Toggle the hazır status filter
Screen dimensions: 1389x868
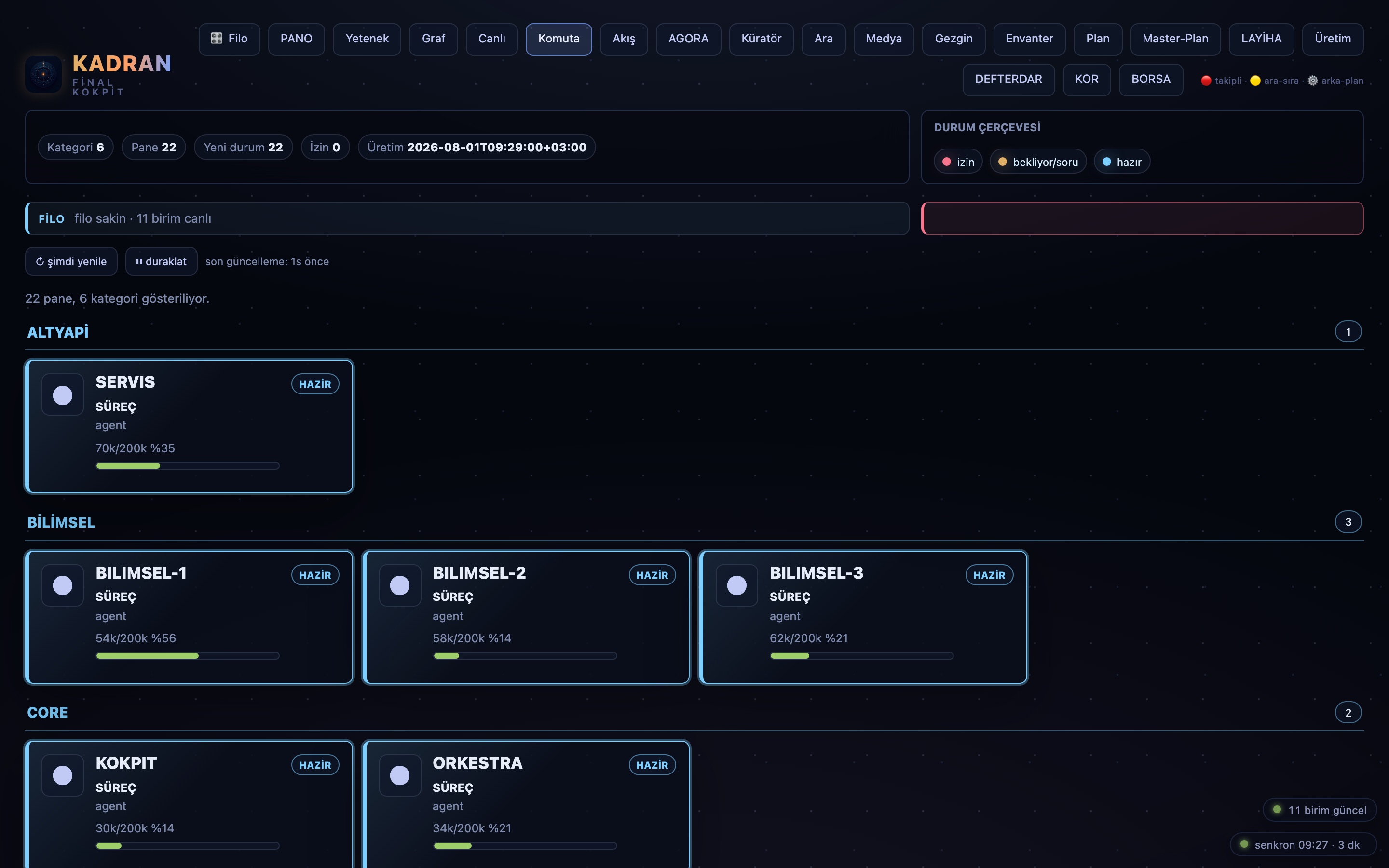click(x=1121, y=162)
